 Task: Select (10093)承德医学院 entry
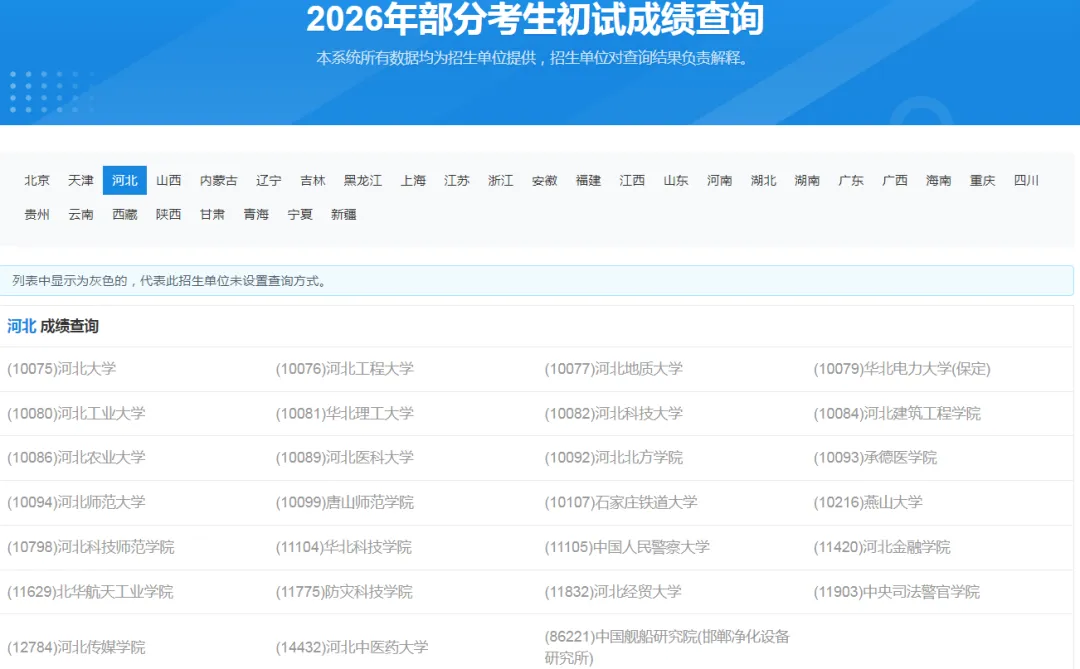875,457
